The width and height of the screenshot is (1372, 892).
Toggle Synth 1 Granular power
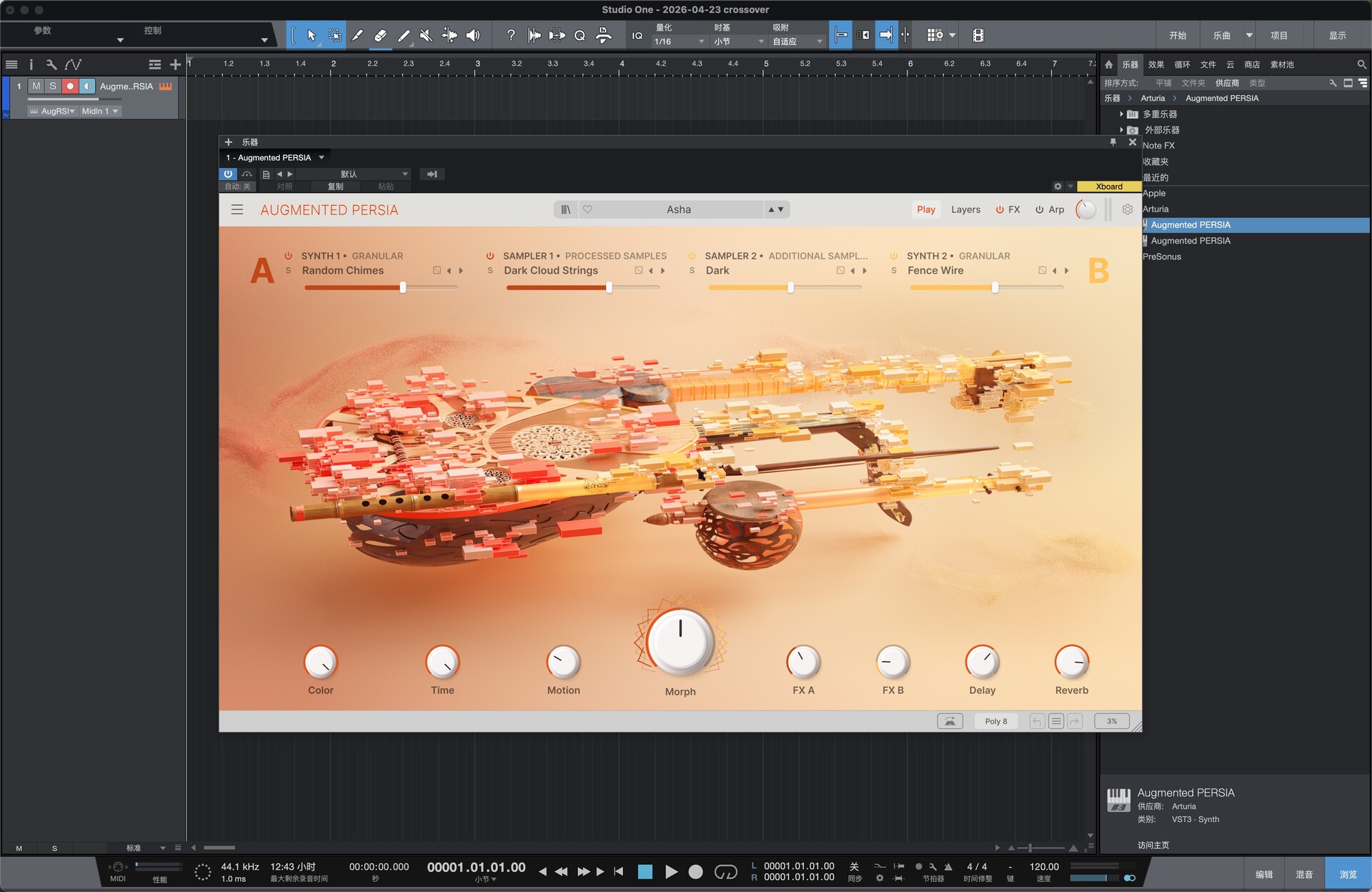click(x=288, y=255)
